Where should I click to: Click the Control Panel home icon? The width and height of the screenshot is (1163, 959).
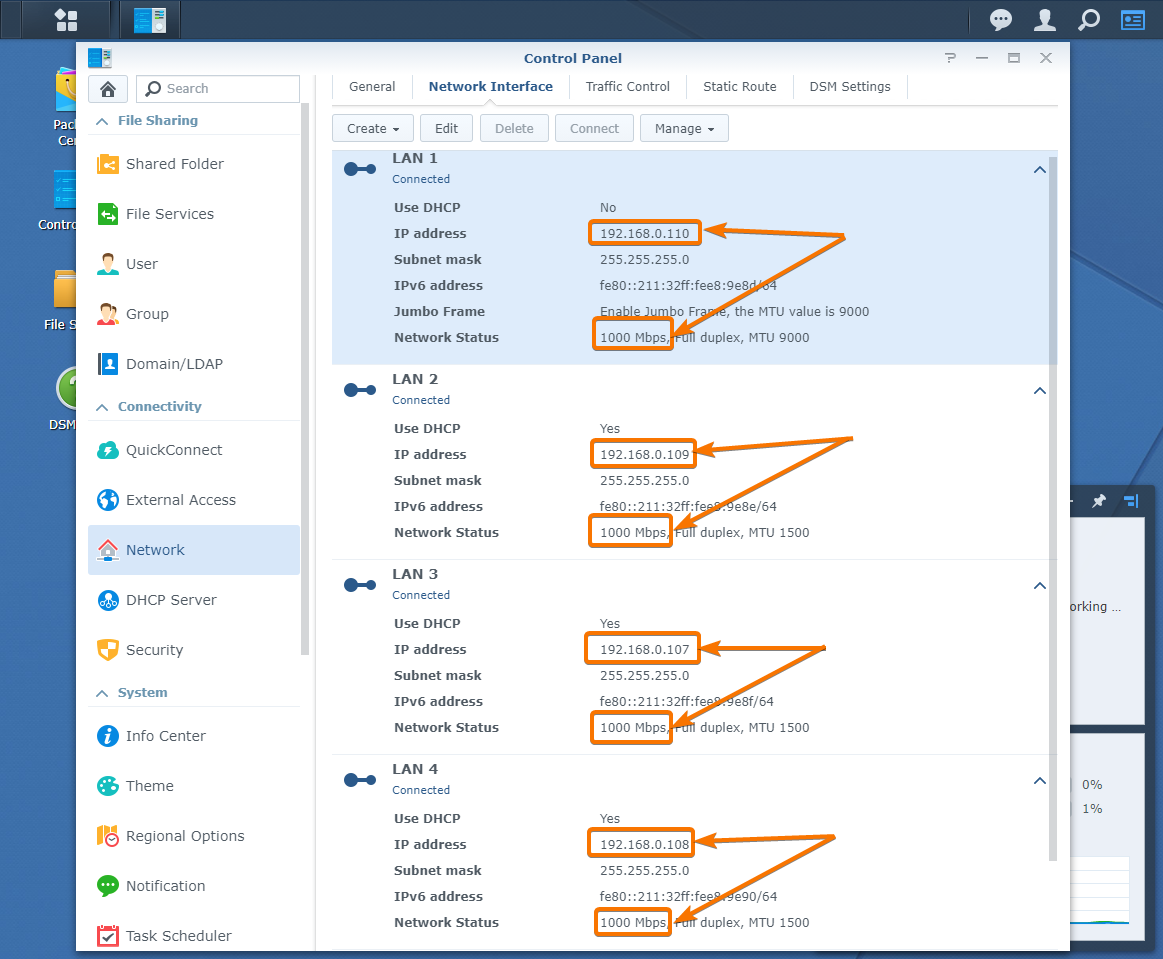pyautogui.click(x=107, y=89)
